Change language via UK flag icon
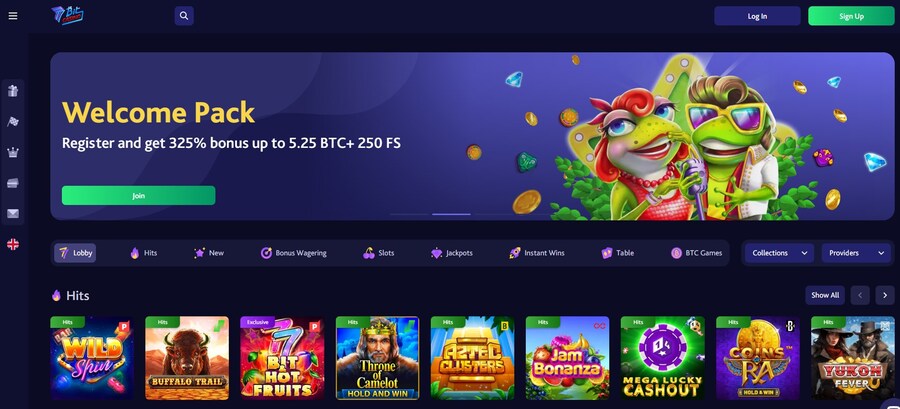The height and width of the screenshot is (409, 900). (x=13, y=244)
